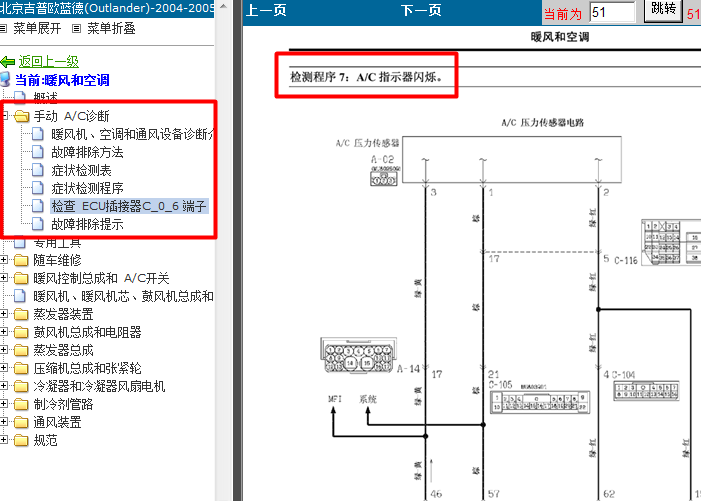
Task: Click folder icon for 压缩机总成和张紧轮
Action: (x=21, y=368)
